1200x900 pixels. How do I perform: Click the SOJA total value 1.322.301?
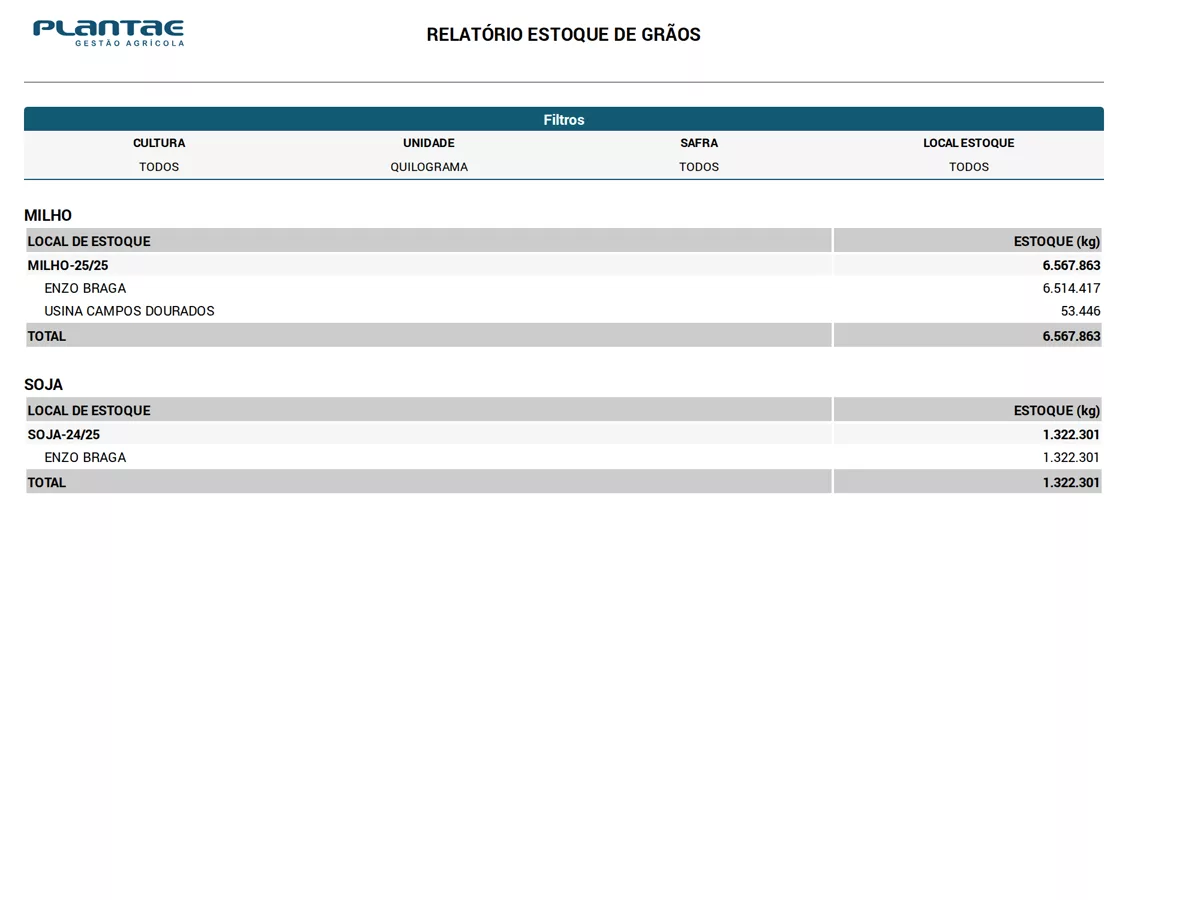(1071, 482)
